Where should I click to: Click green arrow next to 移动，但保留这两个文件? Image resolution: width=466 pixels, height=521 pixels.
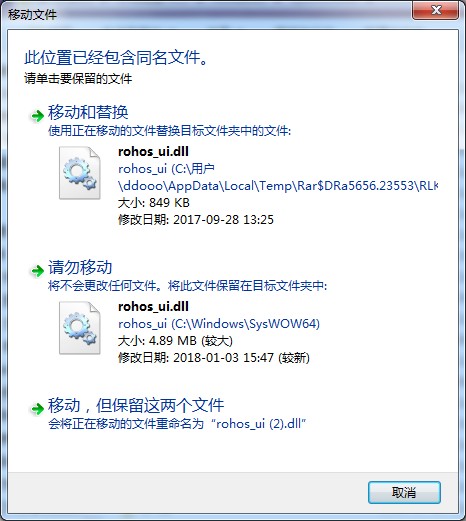coord(37,409)
